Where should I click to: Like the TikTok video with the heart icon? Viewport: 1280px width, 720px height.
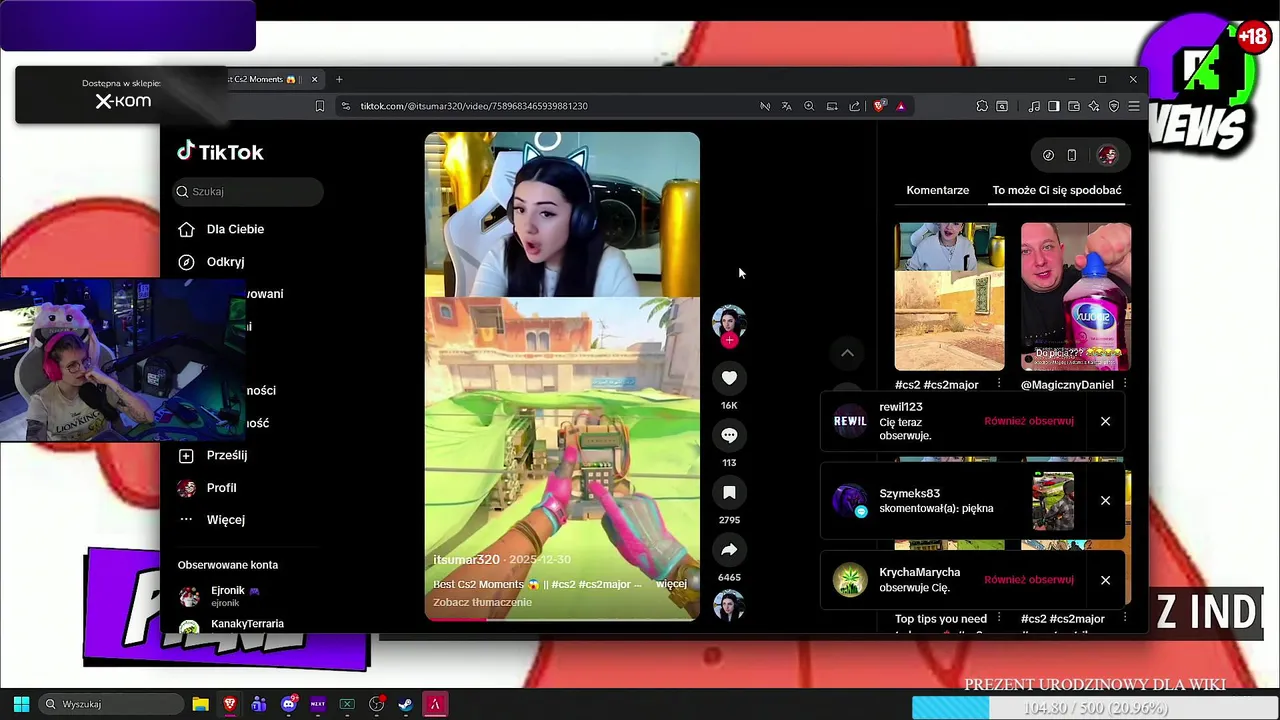point(729,378)
